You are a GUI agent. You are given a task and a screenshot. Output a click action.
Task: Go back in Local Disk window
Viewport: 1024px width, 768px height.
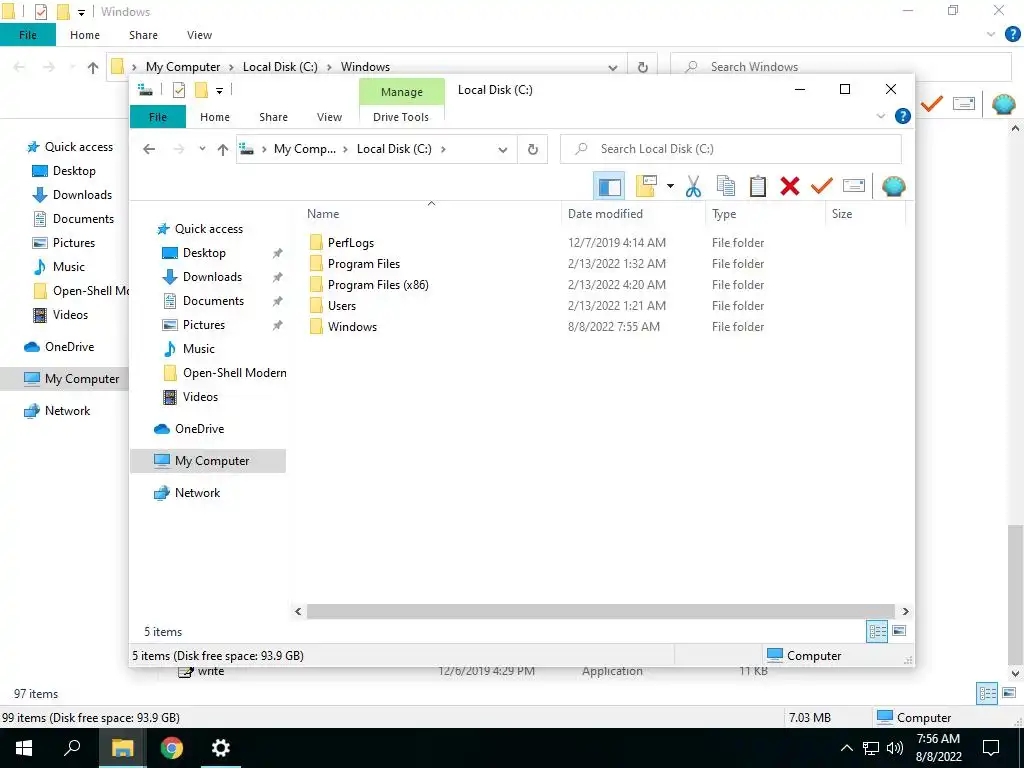point(149,150)
